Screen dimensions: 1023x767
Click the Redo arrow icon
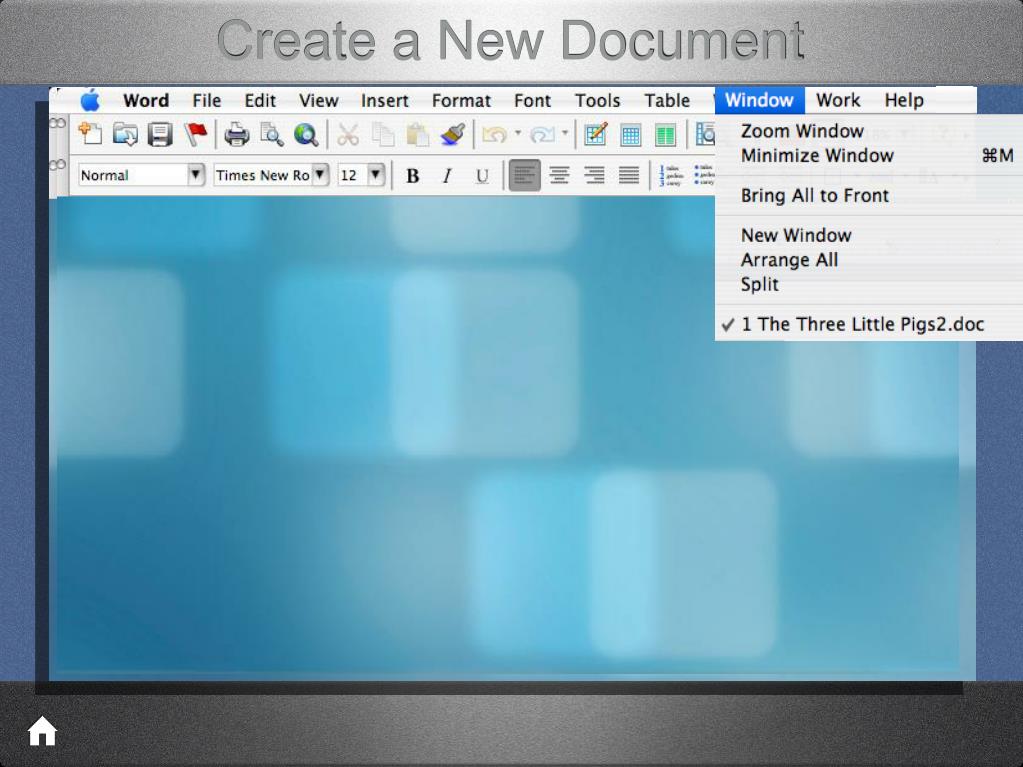(542, 134)
